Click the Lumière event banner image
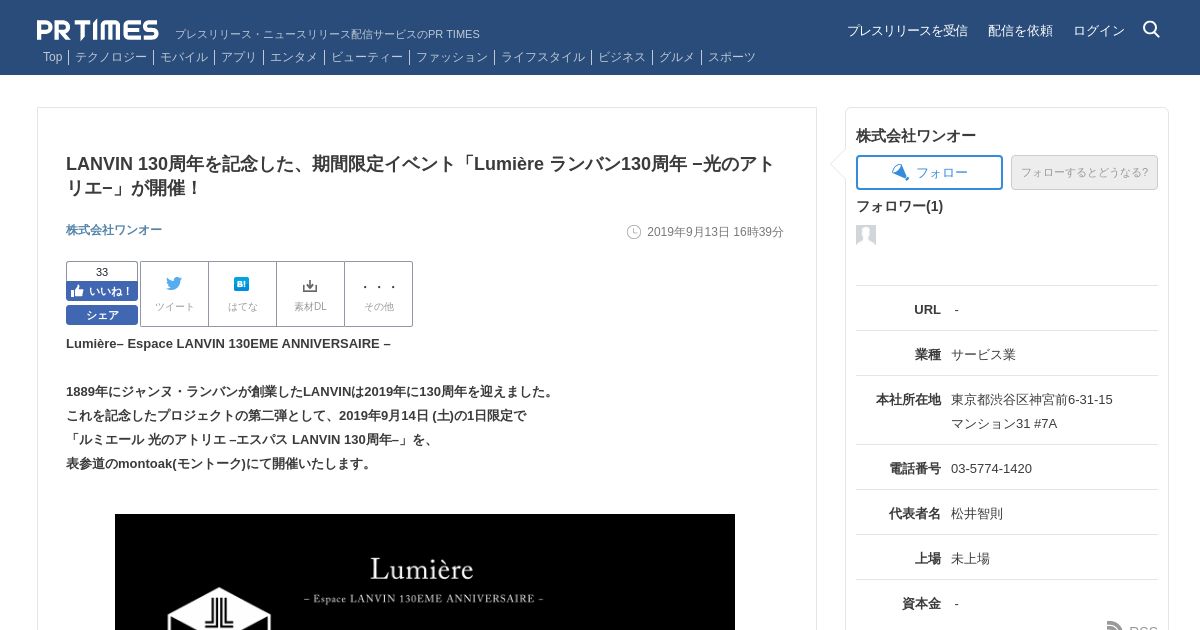Image resolution: width=1200 pixels, height=630 pixels. click(x=425, y=572)
